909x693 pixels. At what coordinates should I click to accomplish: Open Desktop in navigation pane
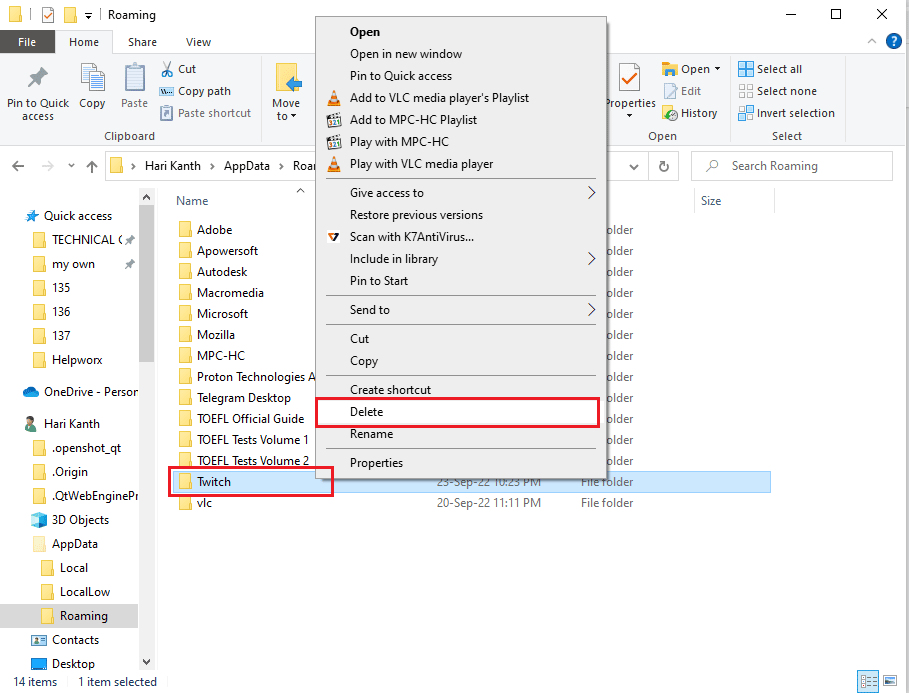point(73,664)
